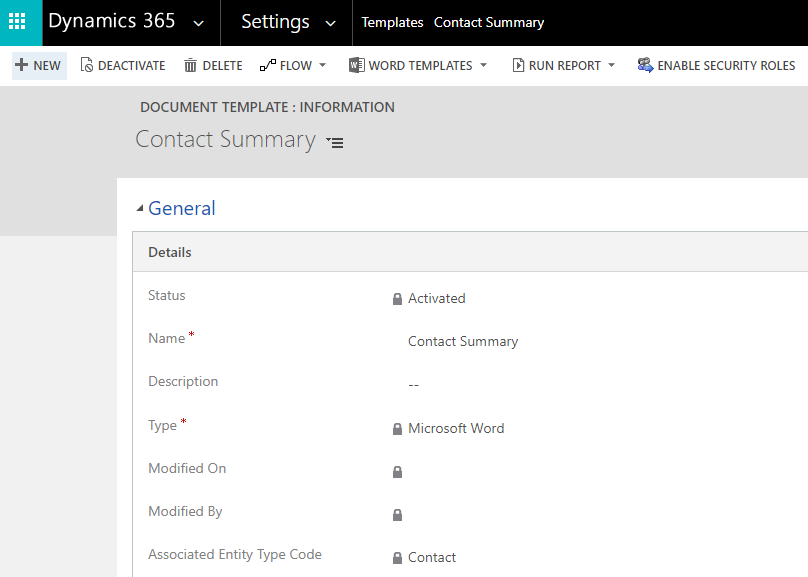Click the Deactivate document icon
808x577 pixels.
coord(87,65)
